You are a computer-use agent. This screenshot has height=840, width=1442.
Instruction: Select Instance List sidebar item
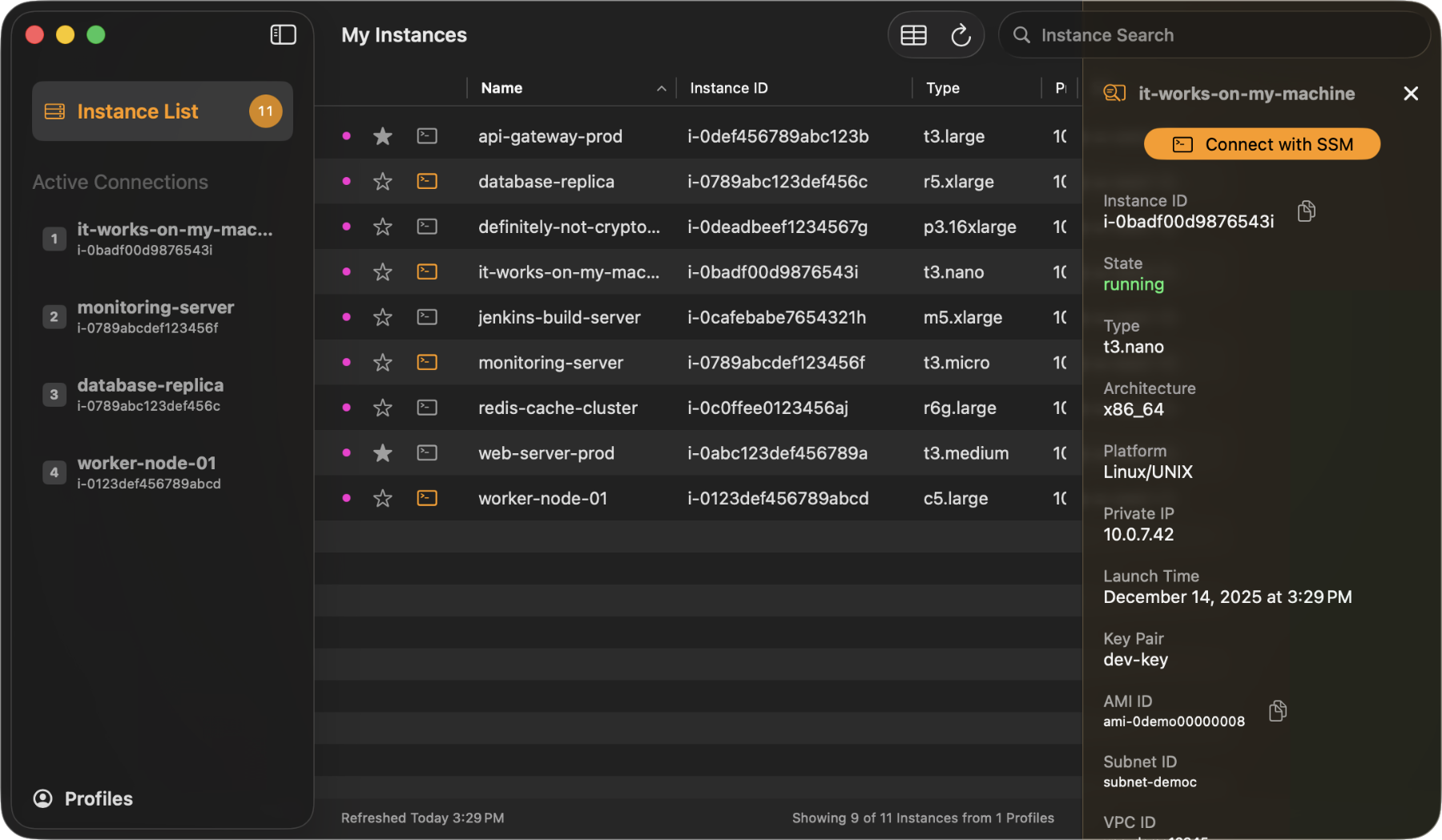[162, 111]
